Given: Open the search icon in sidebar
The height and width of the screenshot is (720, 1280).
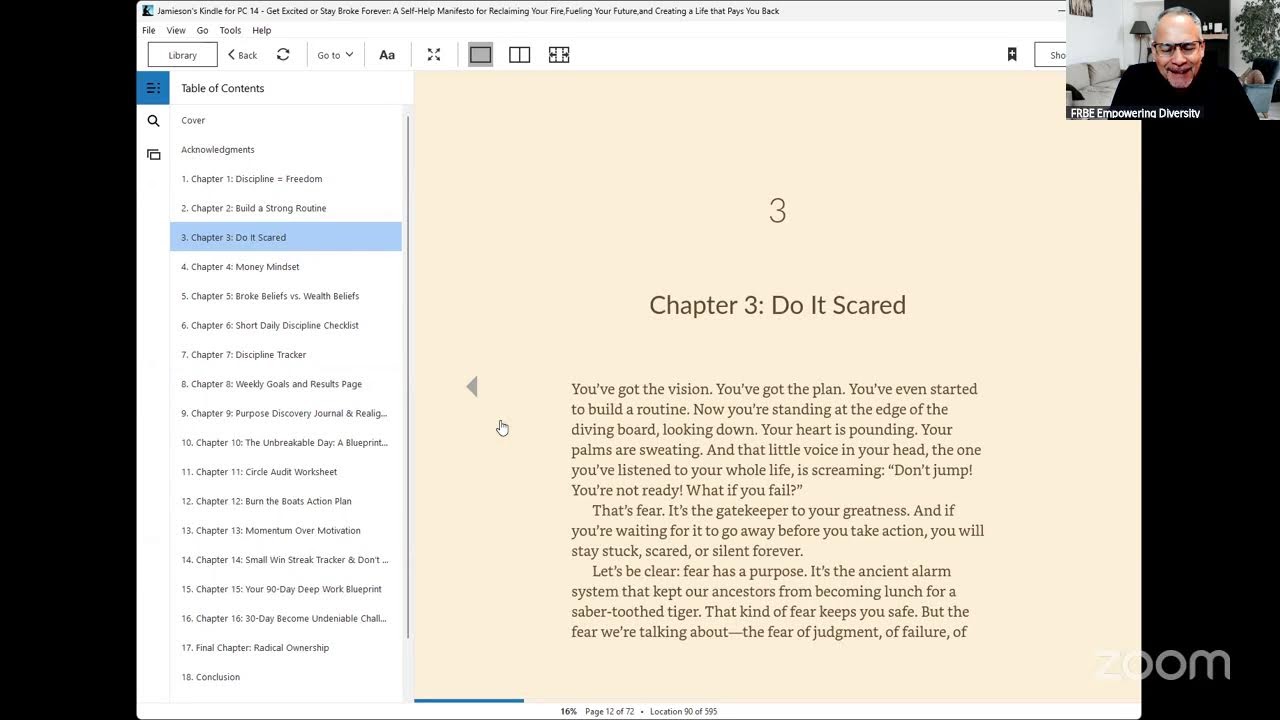Looking at the screenshot, I should click(x=153, y=121).
